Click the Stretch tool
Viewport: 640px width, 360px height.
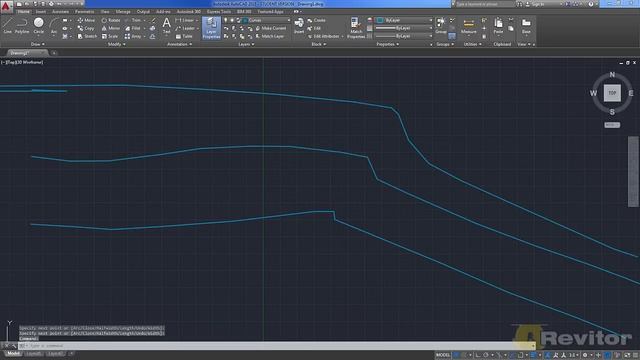(x=87, y=36)
